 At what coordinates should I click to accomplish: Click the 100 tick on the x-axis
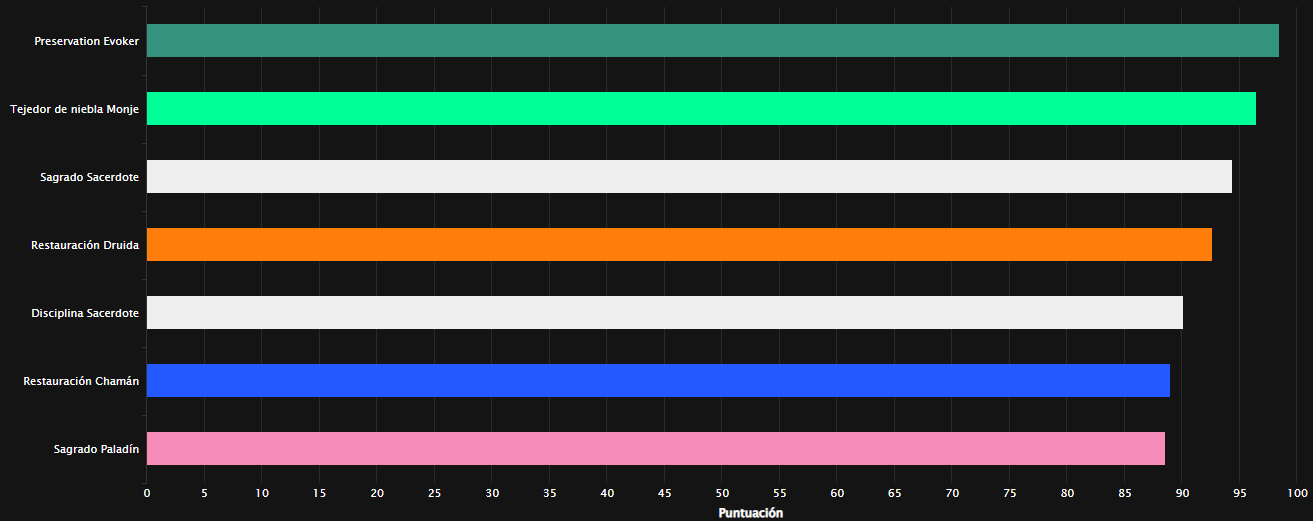(x=1297, y=494)
